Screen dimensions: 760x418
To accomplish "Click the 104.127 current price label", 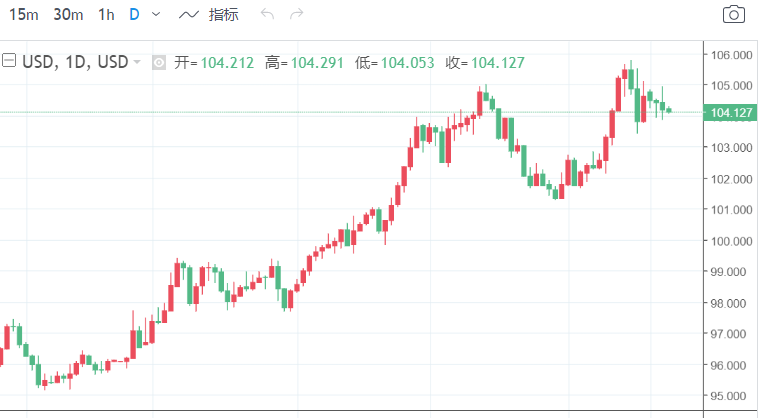I will [730, 113].
